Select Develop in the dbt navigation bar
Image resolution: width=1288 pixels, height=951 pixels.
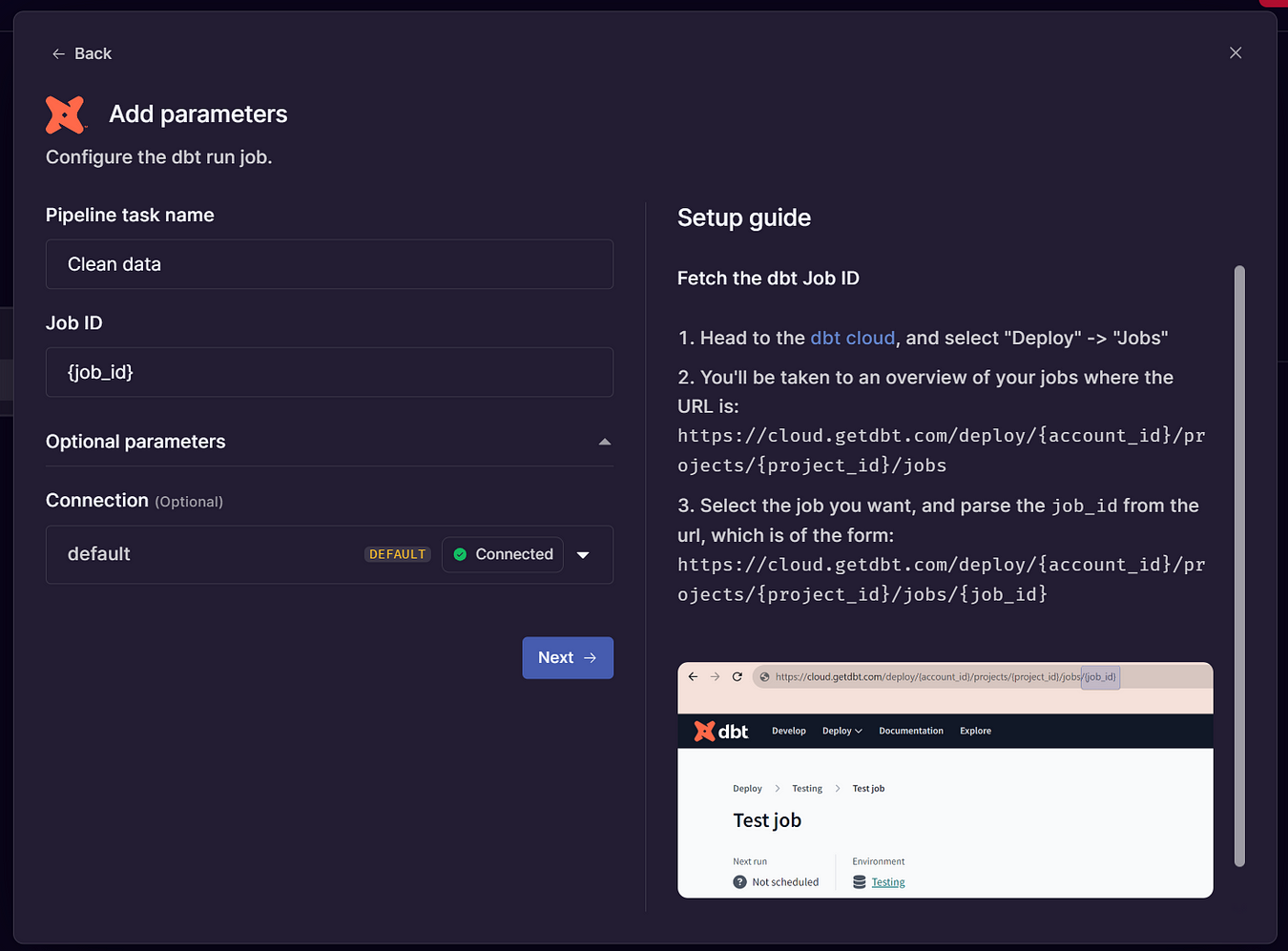pos(788,731)
